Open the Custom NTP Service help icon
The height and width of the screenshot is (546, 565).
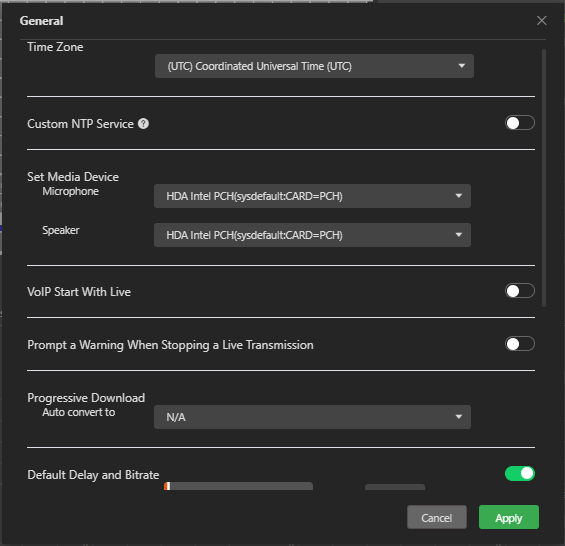pos(143,124)
